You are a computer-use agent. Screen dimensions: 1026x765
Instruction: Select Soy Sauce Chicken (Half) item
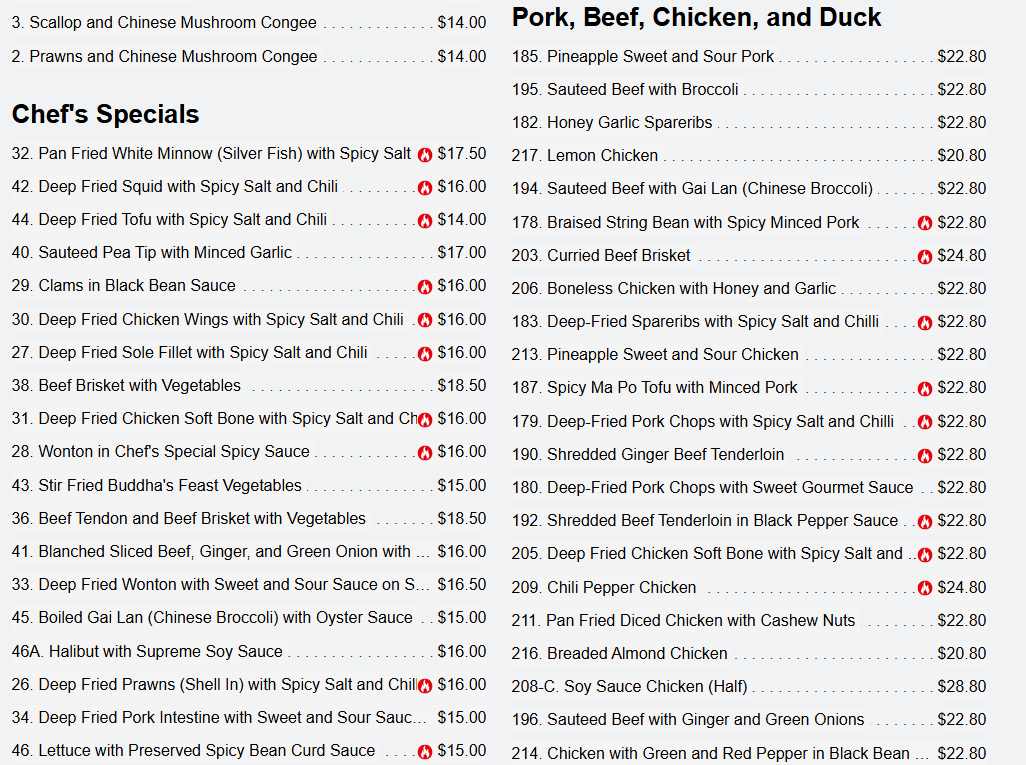tap(749, 686)
